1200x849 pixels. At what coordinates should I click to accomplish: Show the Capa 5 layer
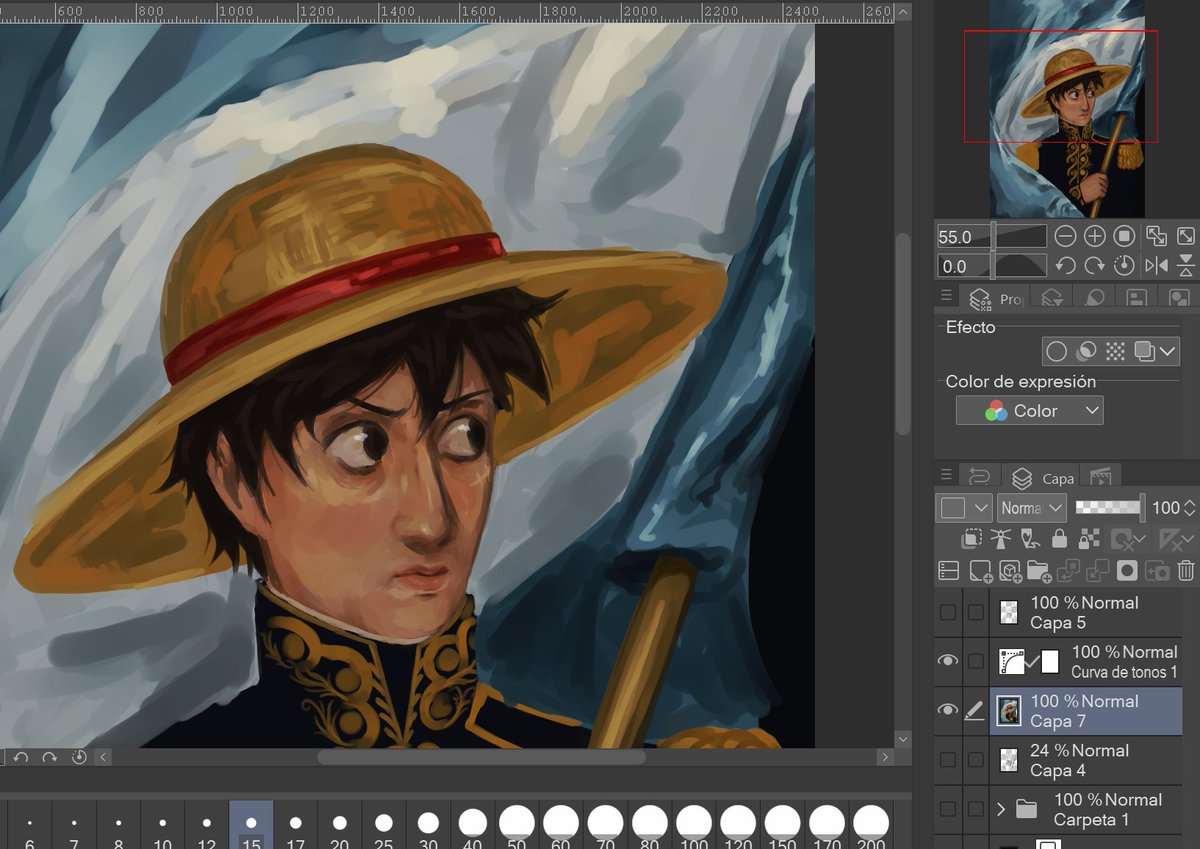coord(948,612)
